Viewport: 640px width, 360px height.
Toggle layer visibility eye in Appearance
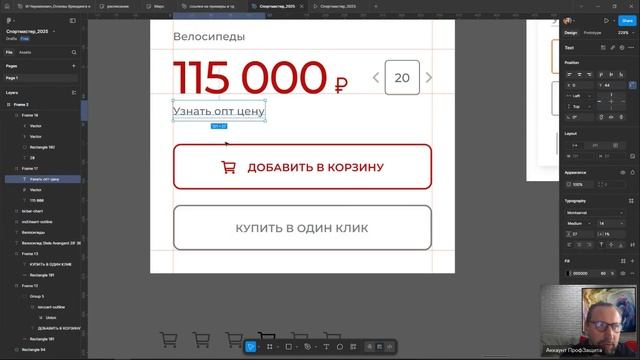[x=623, y=172]
